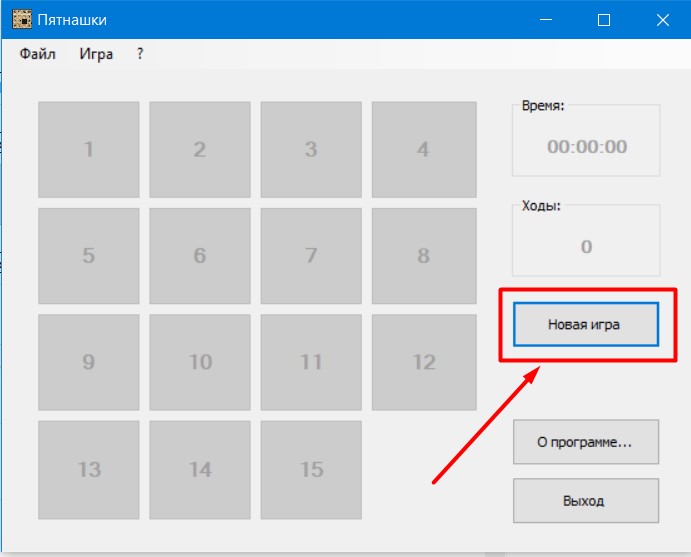Click the Время timer display
Screen dimensions: 691x557
[x=586, y=147]
